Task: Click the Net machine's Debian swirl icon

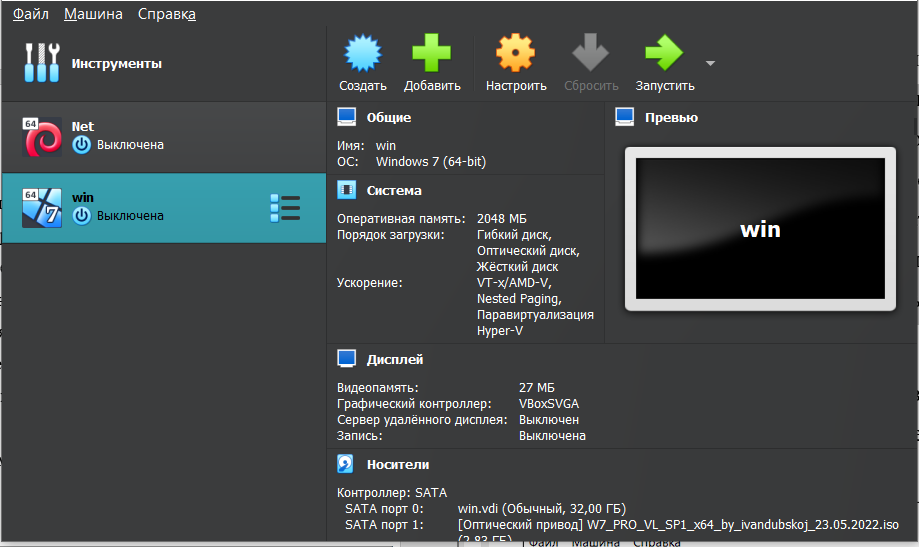Action: pyautogui.click(x=42, y=137)
